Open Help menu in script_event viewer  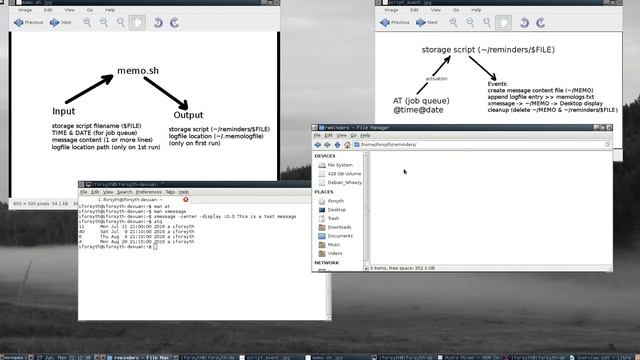click(x=476, y=10)
